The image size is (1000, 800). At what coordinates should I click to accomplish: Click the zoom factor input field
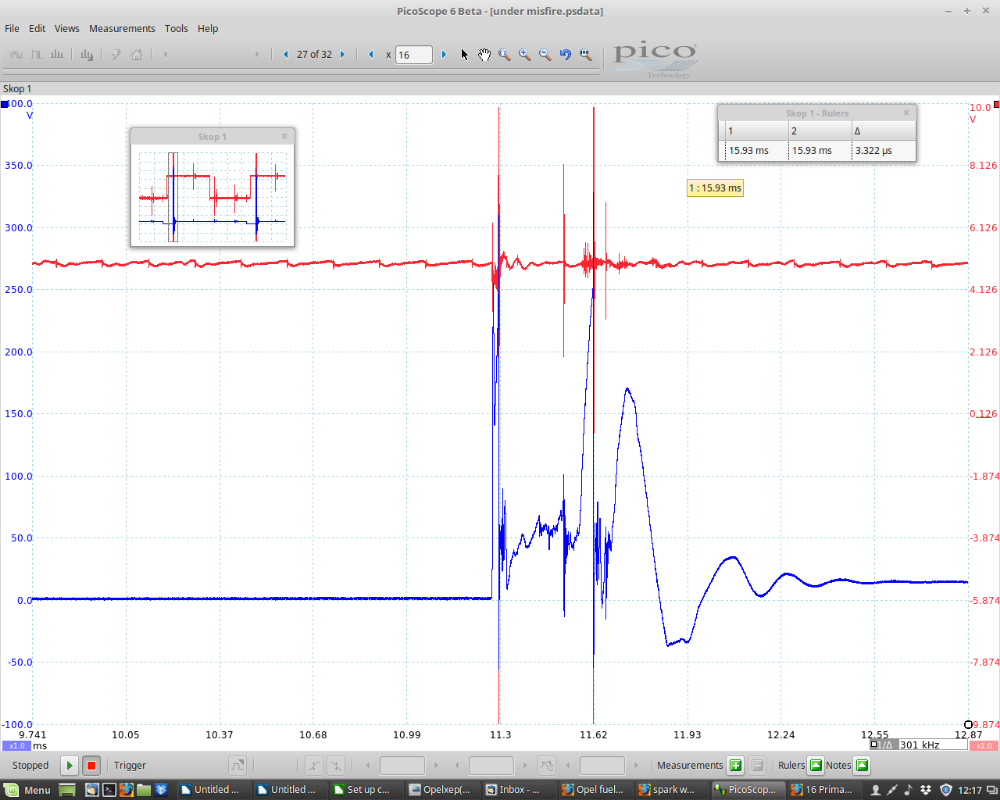point(414,55)
